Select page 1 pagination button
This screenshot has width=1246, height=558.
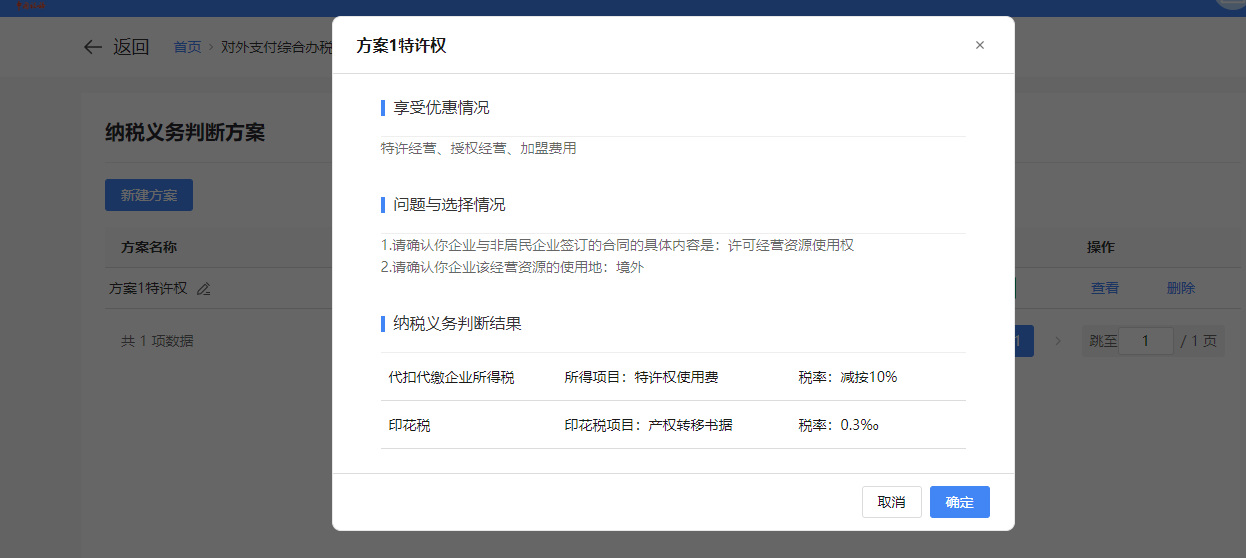[x=1022, y=341]
